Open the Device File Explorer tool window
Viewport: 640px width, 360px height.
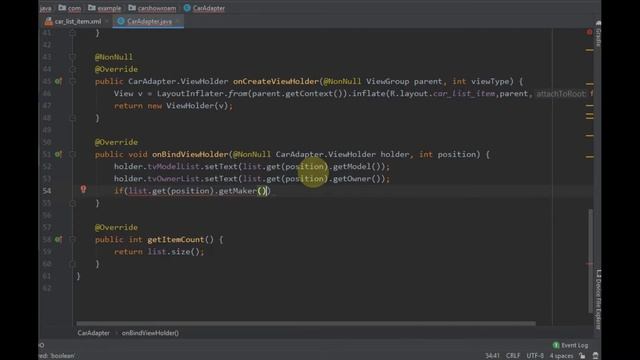(598, 299)
